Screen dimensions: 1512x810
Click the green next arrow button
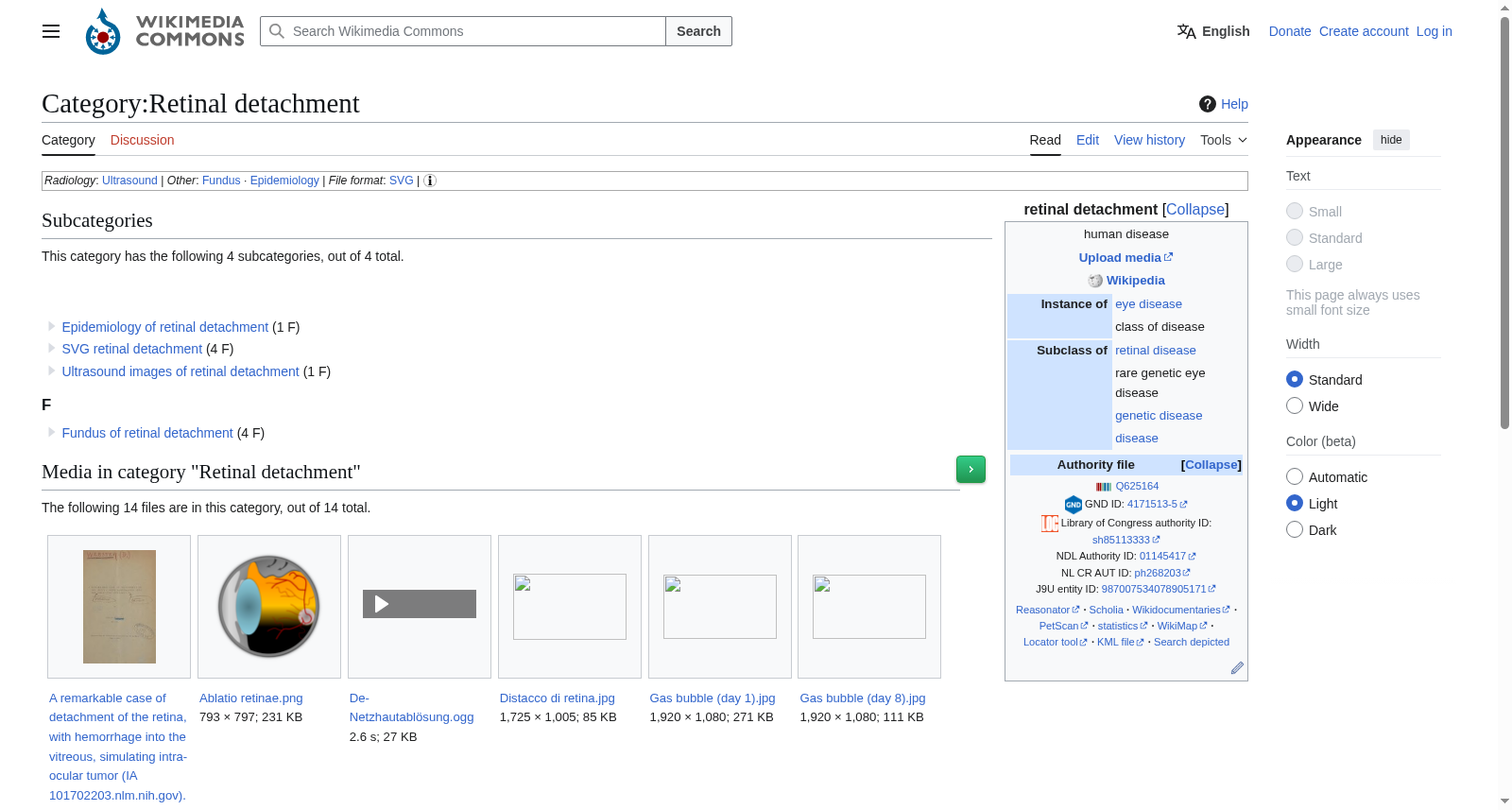pyautogui.click(x=971, y=469)
